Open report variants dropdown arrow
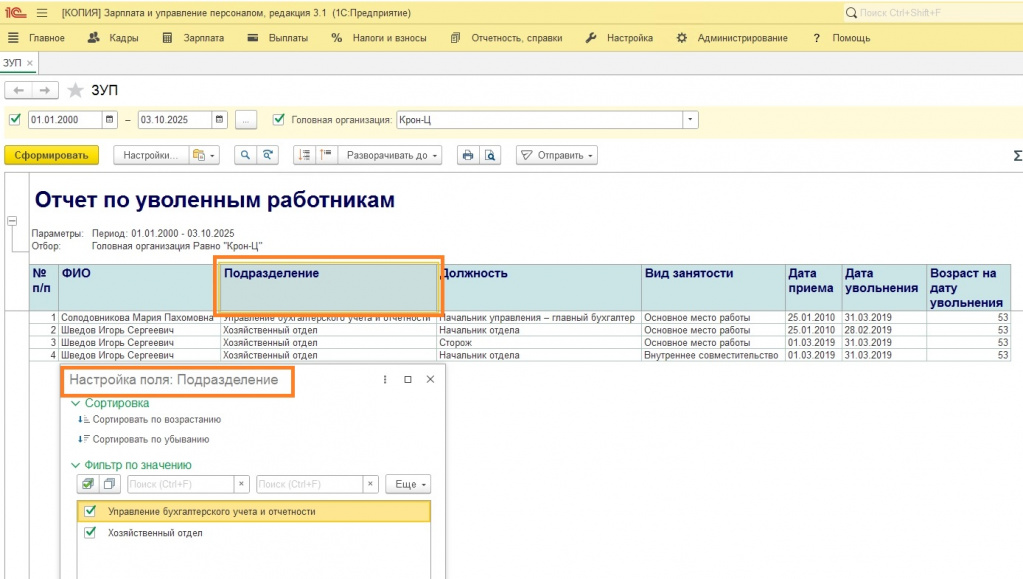This screenshot has height=579, width=1023. (x=212, y=155)
